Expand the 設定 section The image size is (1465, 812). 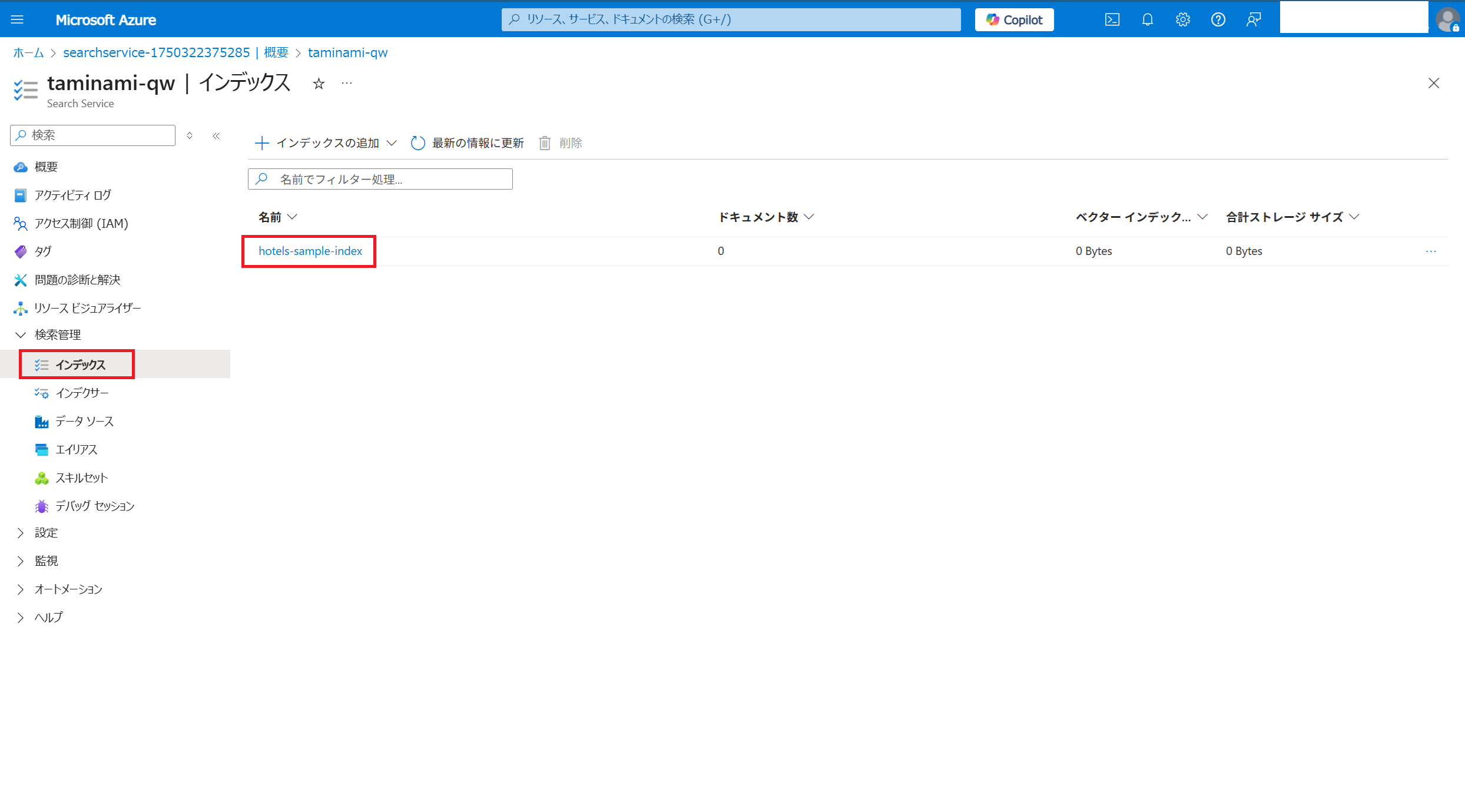pyautogui.click(x=21, y=533)
